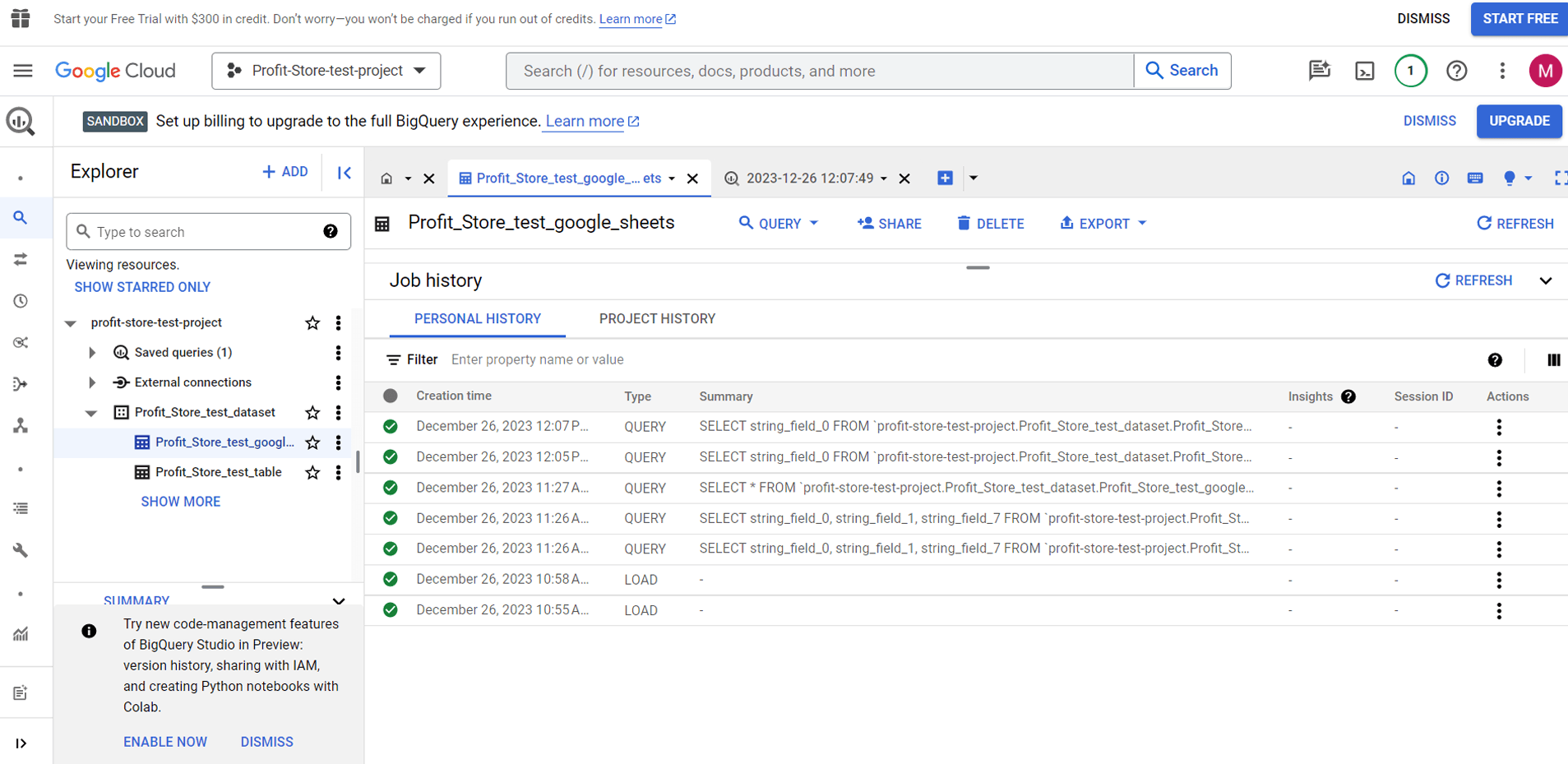Click the notifications badge showing 1

(1411, 71)
